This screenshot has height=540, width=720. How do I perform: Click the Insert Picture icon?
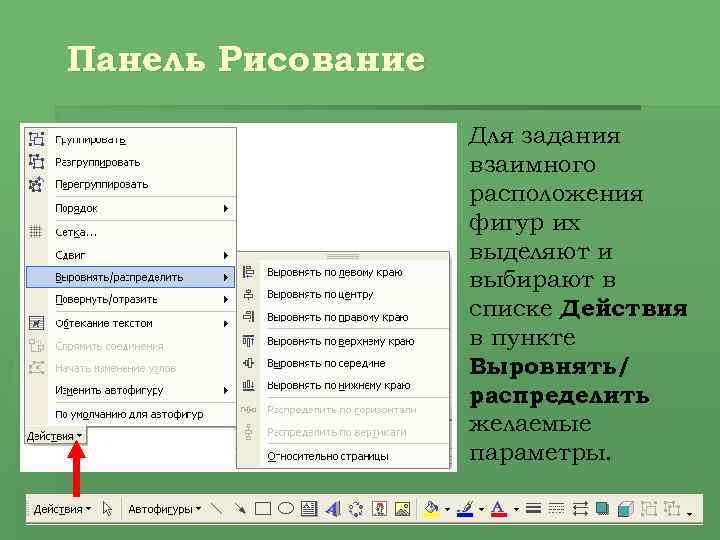click(402, 509)
